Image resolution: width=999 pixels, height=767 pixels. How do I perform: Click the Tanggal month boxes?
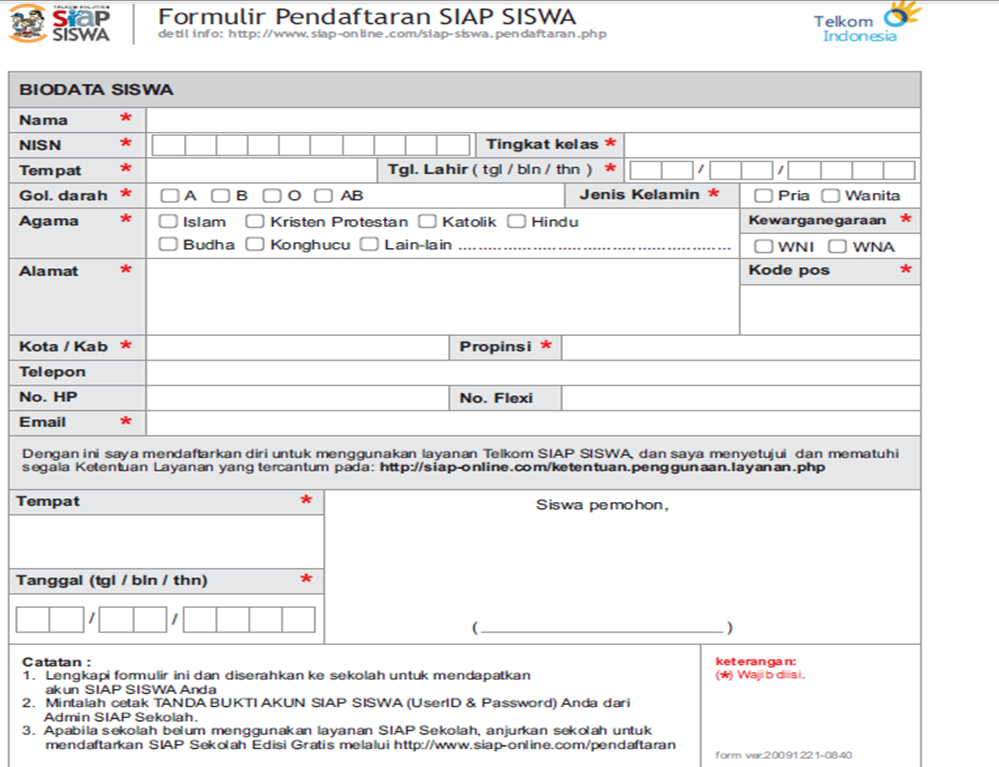(x=133, y=619)
